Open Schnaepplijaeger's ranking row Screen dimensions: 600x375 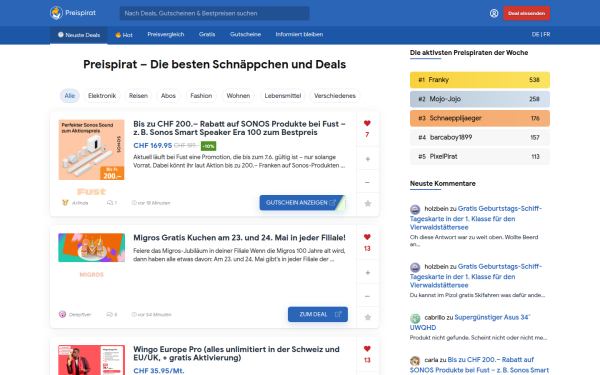pos(480,118)
